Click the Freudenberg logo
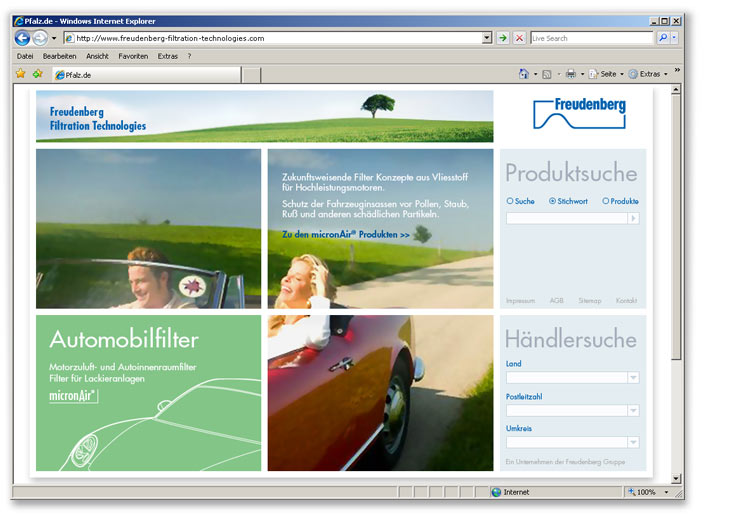The image size is (750, 530). point(579,113)
